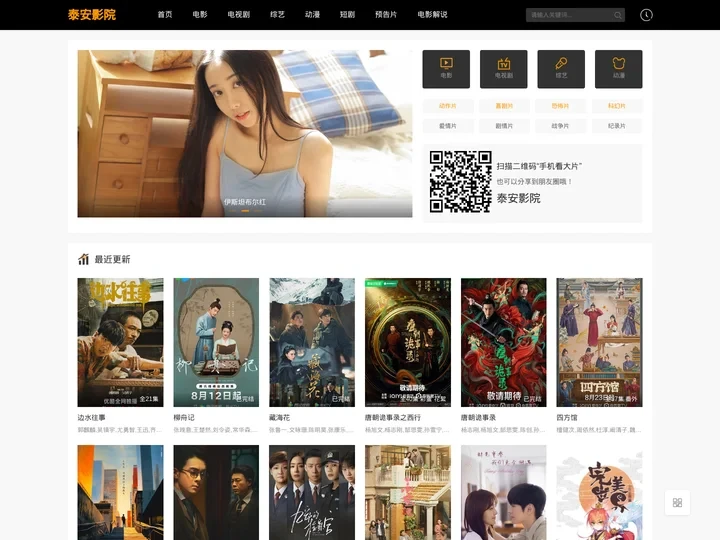Open the 首页 nav item

165,15
